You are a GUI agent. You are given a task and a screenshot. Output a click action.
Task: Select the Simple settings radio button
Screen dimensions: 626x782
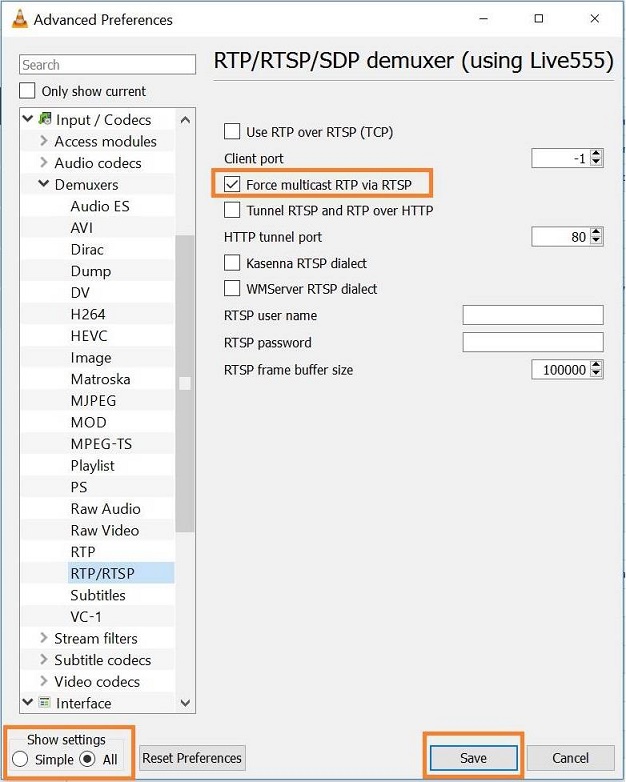(x=20, y=759)
